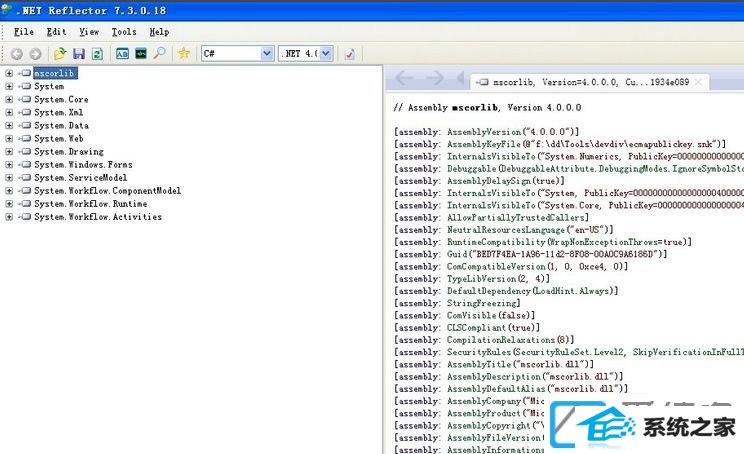This screenshot has width=744, height=454.
Task: Click the checkmark document icon in toolbar
Action: click(x=350, y=54)
